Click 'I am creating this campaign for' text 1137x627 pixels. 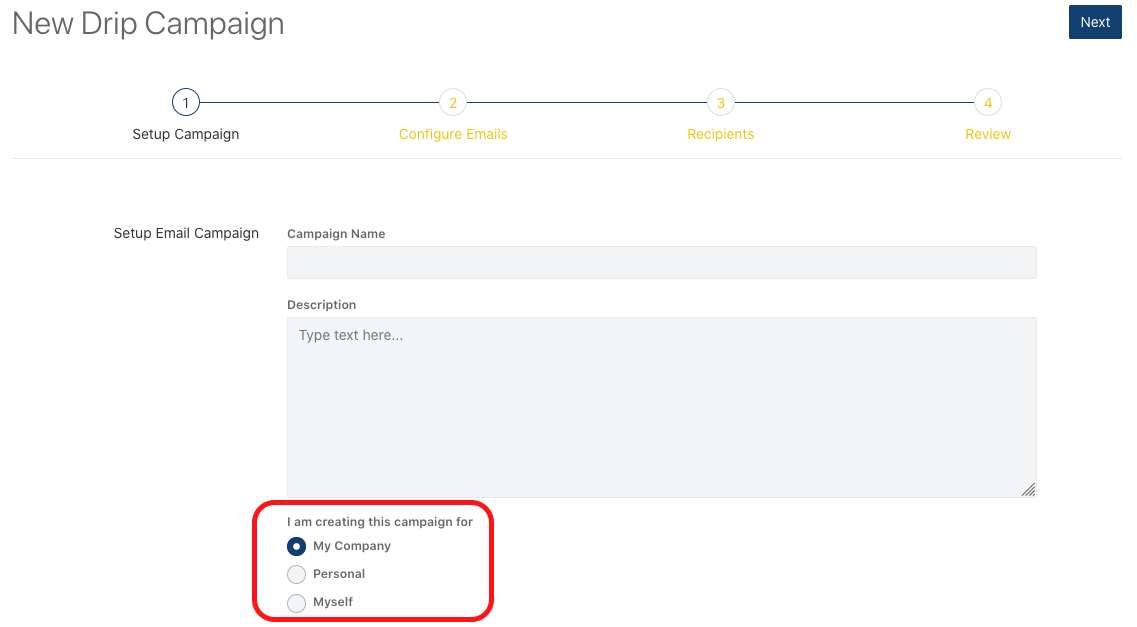tap(380, 522)
